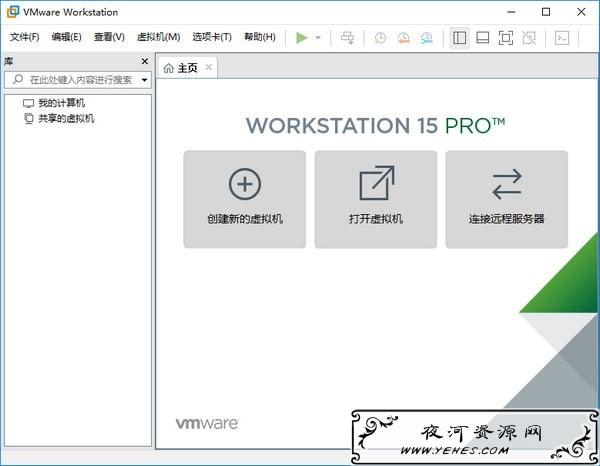Click the monitor icon beside 我的计算机
The image size is (600, 466).
coord(28,103)
